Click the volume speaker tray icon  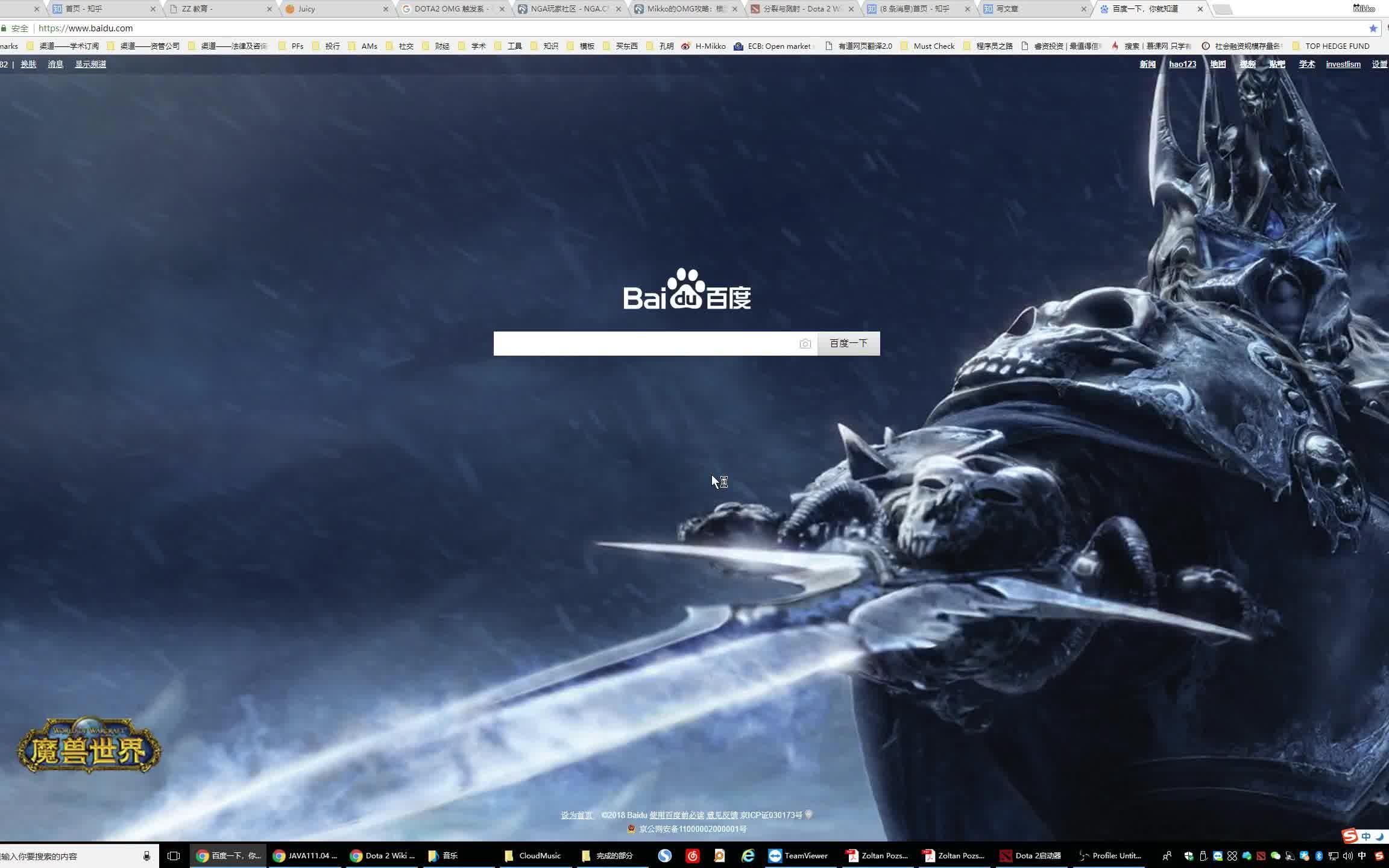coord(1348,856)
